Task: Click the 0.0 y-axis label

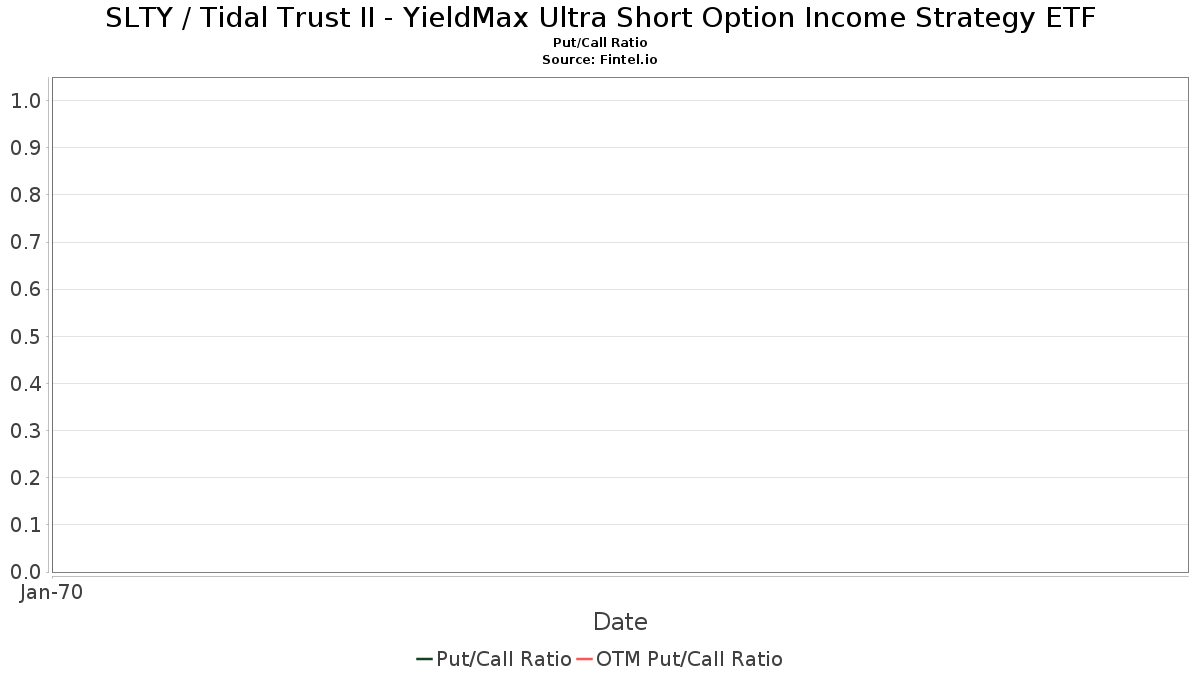Action: (x=25, y=572)
